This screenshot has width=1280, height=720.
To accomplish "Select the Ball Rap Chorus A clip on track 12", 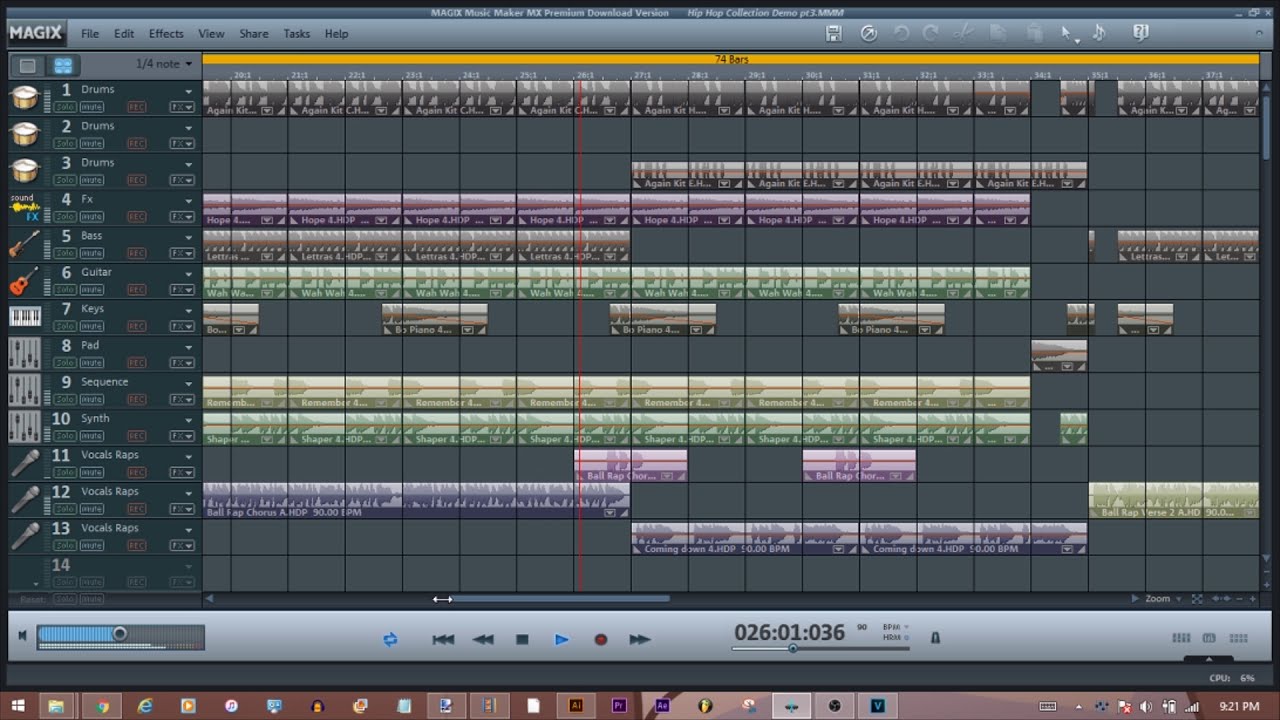I will (416, 501).
